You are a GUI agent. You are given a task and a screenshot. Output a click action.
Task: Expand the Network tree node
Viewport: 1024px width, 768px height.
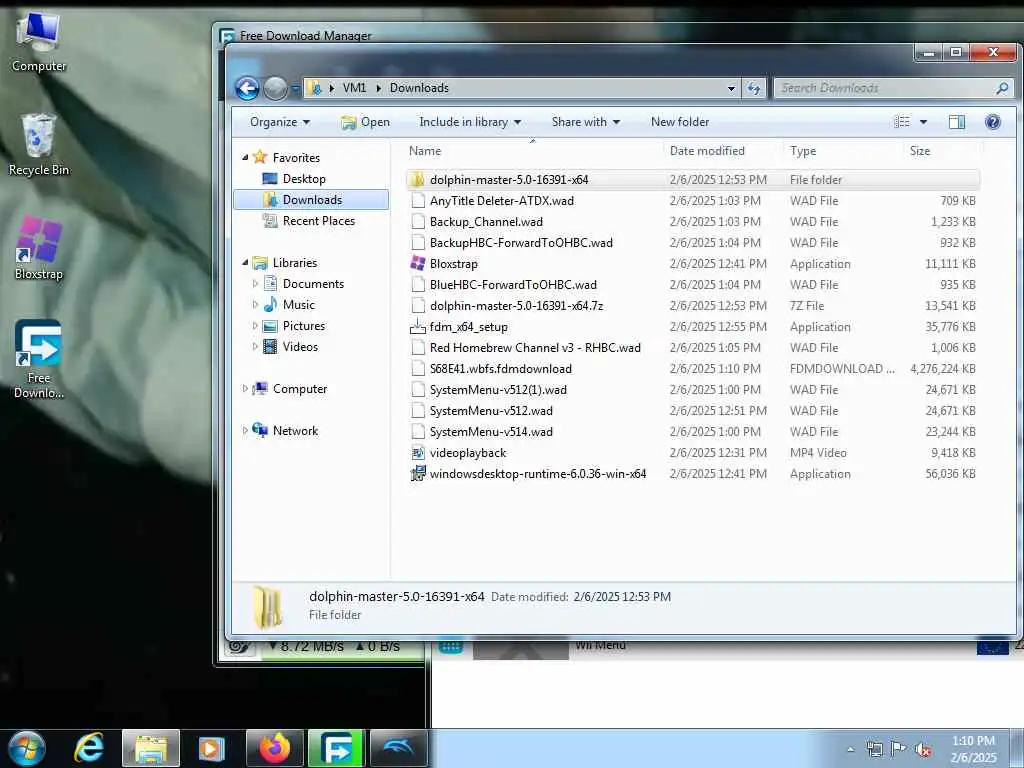245,430
